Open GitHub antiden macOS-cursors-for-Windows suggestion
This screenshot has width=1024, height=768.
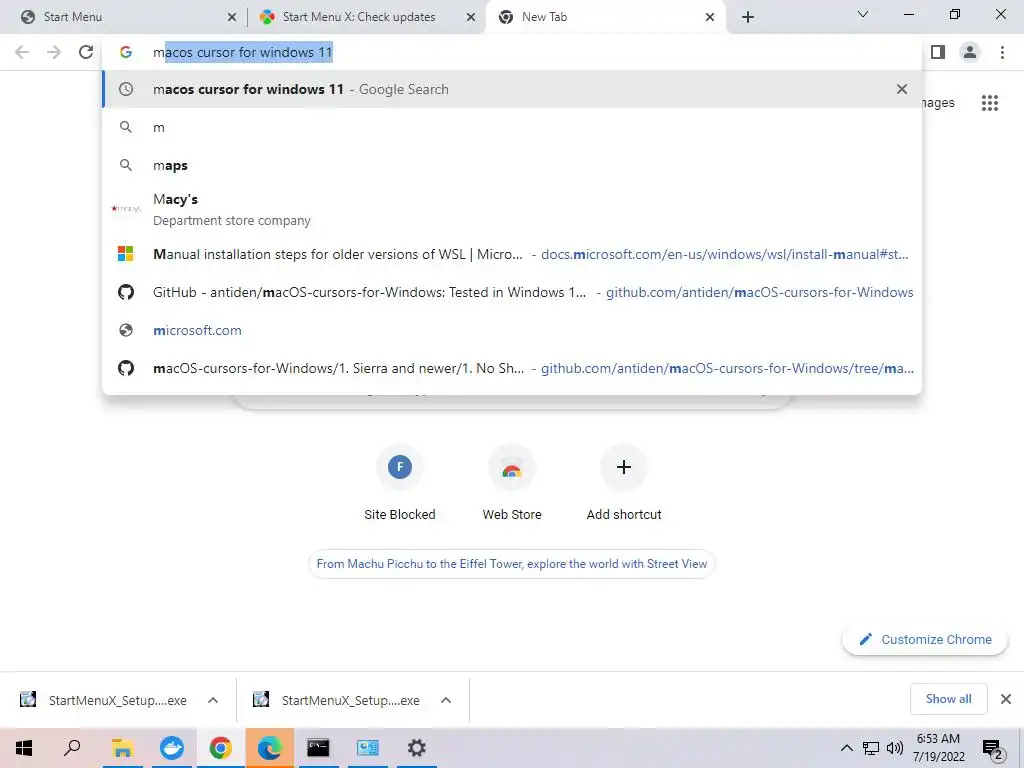[x=512, y=292]
